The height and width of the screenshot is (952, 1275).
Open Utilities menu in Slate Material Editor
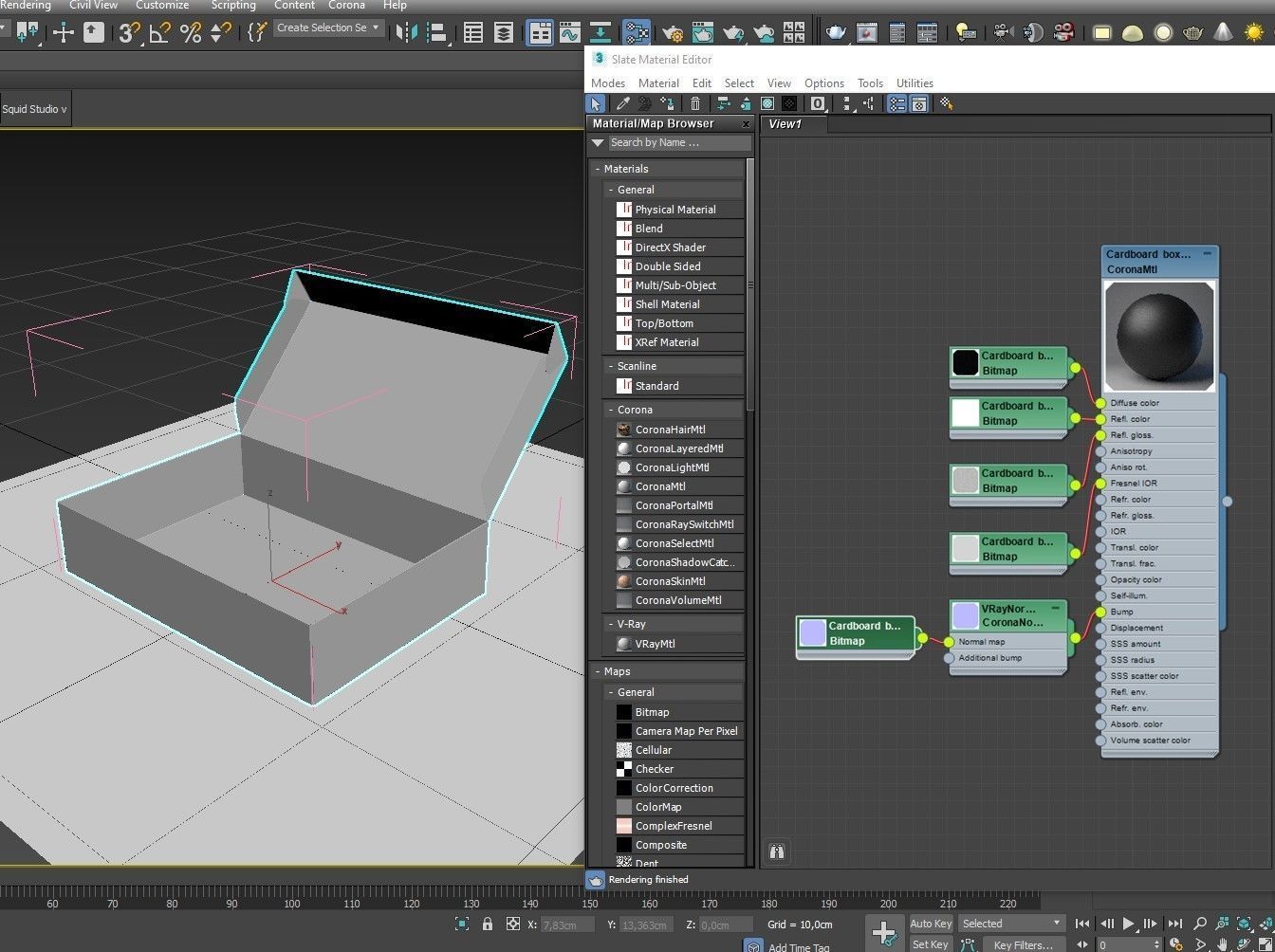[x=915, y=83]
